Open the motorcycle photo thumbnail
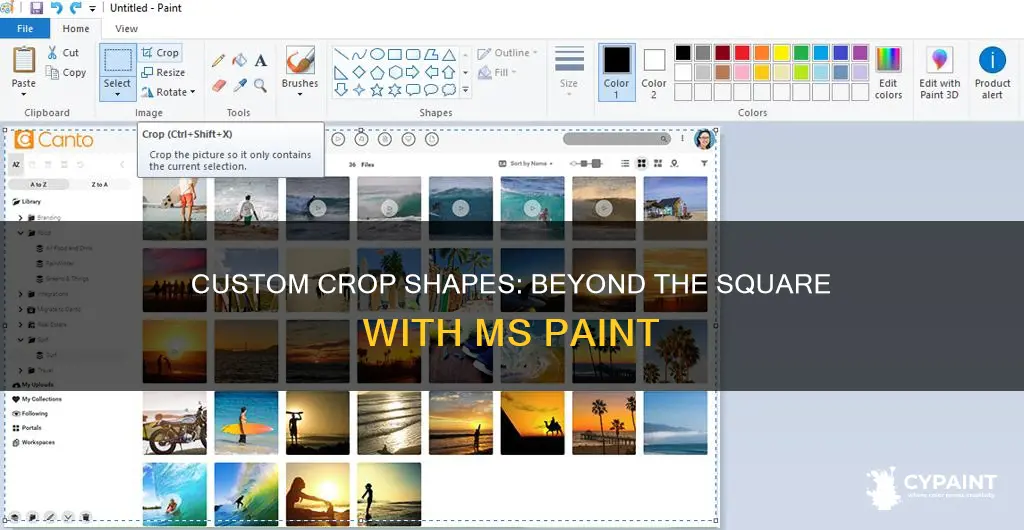Screen dimensions: 1024x530 coord(174,423)
